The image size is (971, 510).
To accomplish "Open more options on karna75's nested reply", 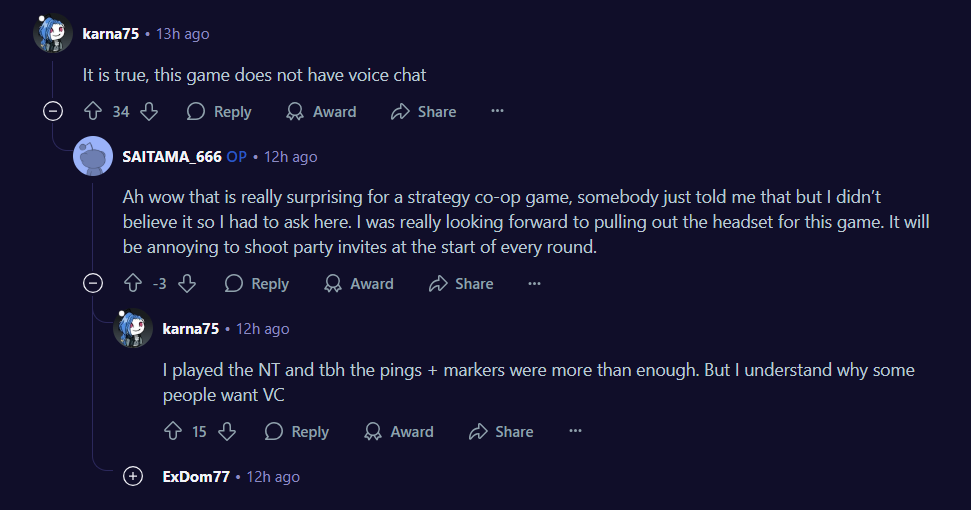I will [x=575, y=432].
